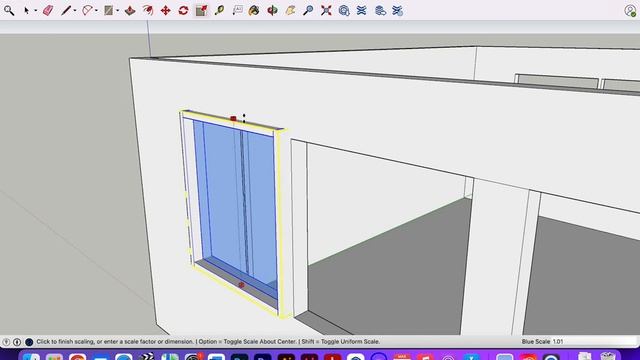
Task: Pick the Arc drawing tool
Action: 87,11
